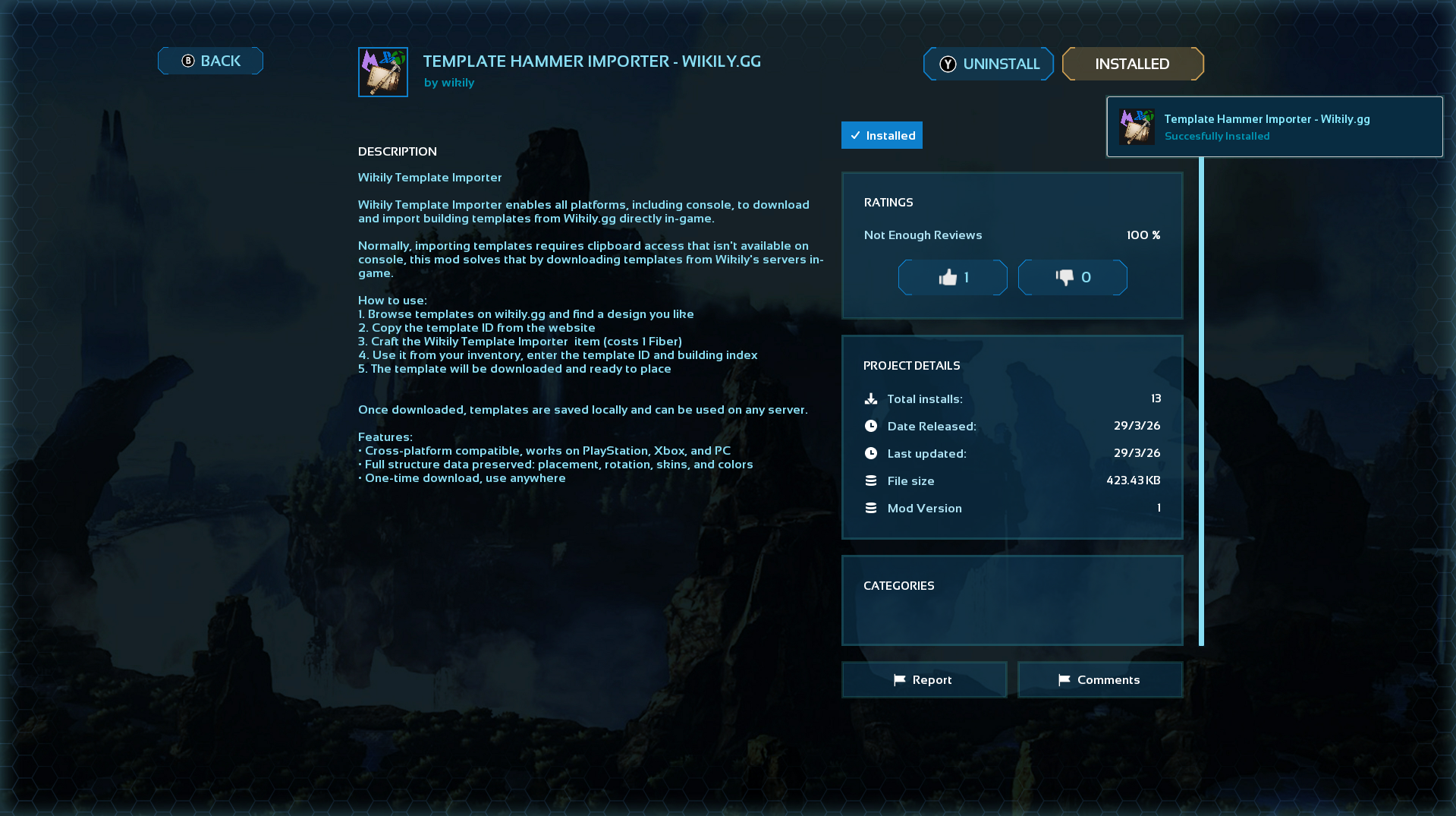Click the mod icon thumbnail near the title
The image size is (1456, 816).
point(382,71)
